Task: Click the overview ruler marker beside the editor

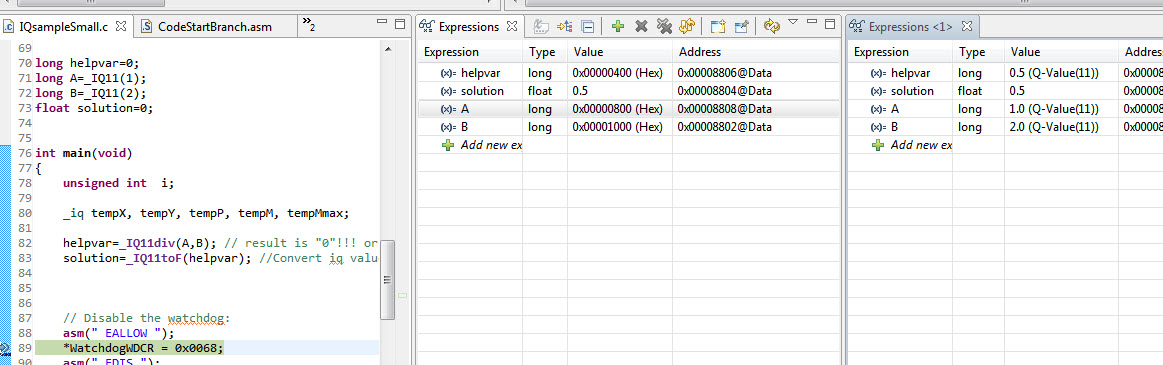Action: (403, 295)
